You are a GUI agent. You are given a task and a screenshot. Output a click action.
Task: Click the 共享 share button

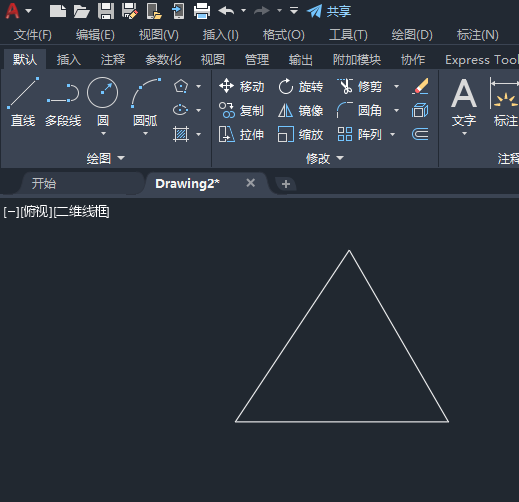click(329, 11)
